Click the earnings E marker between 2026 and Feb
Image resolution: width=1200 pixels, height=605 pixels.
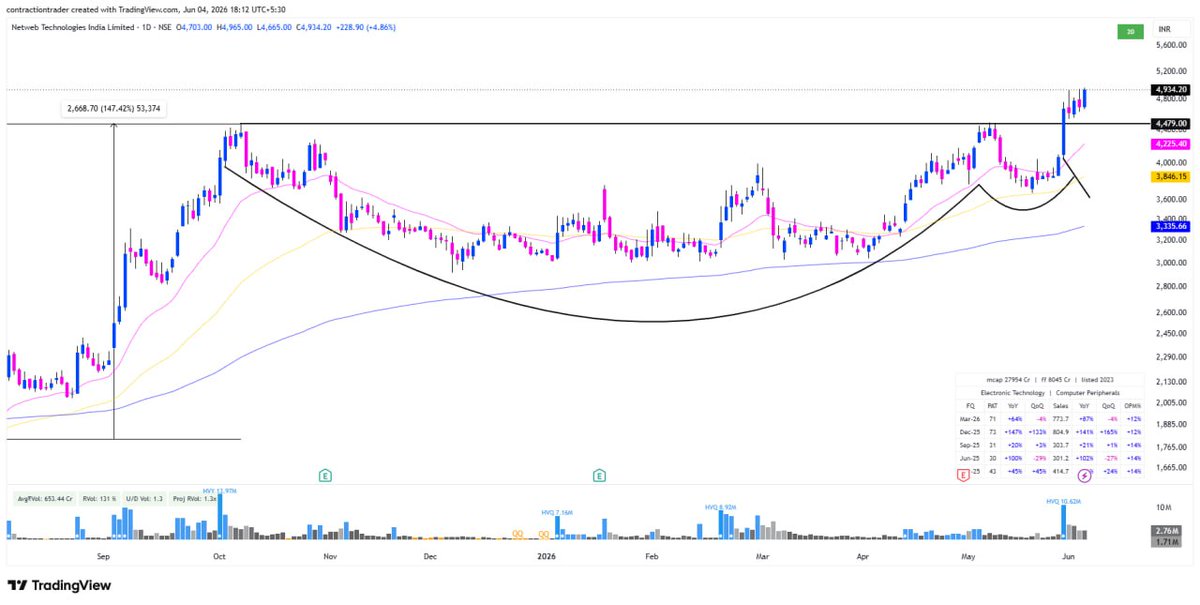[x=600, y=476]
